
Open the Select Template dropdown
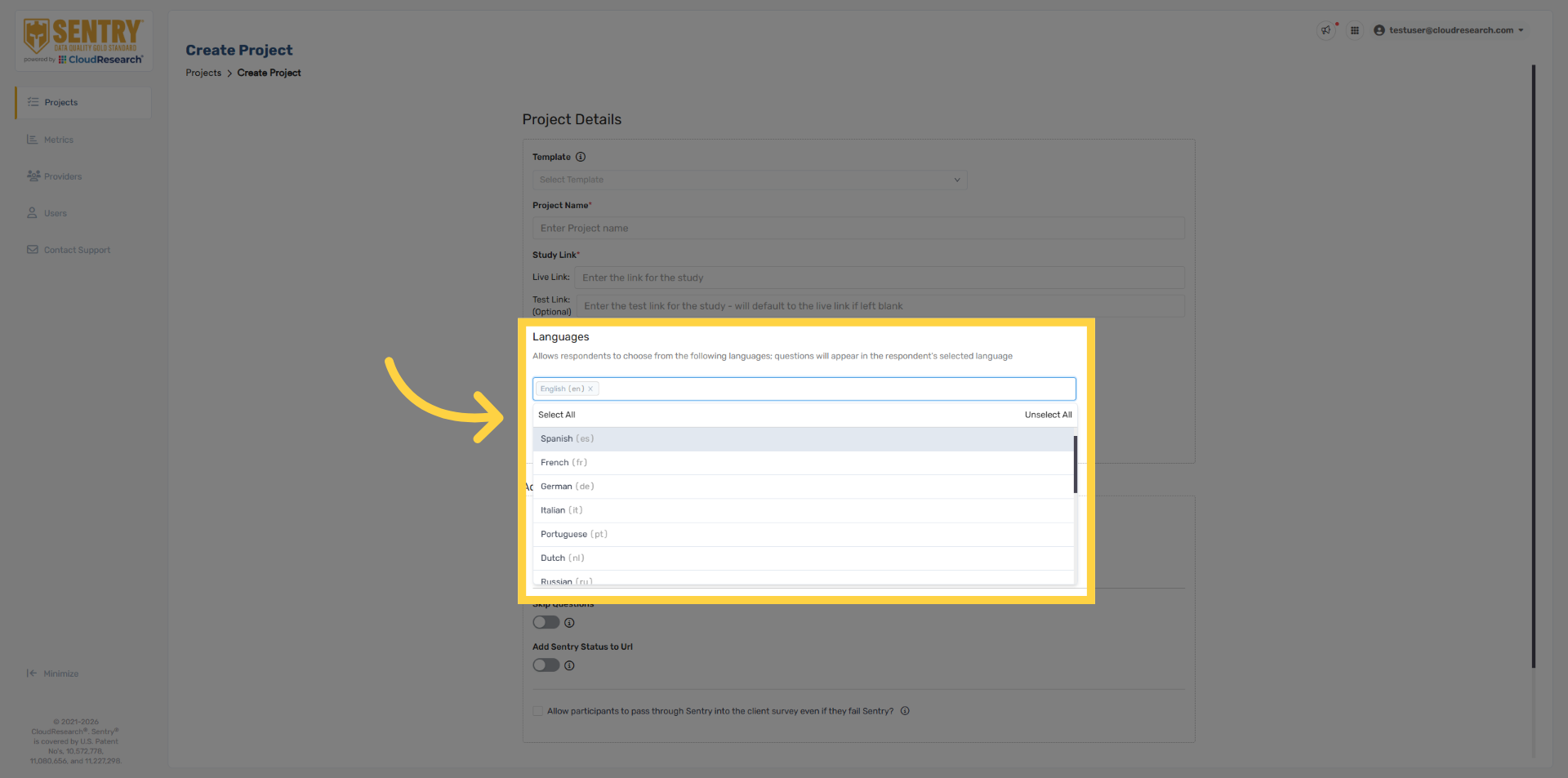(x=749, y=180)
